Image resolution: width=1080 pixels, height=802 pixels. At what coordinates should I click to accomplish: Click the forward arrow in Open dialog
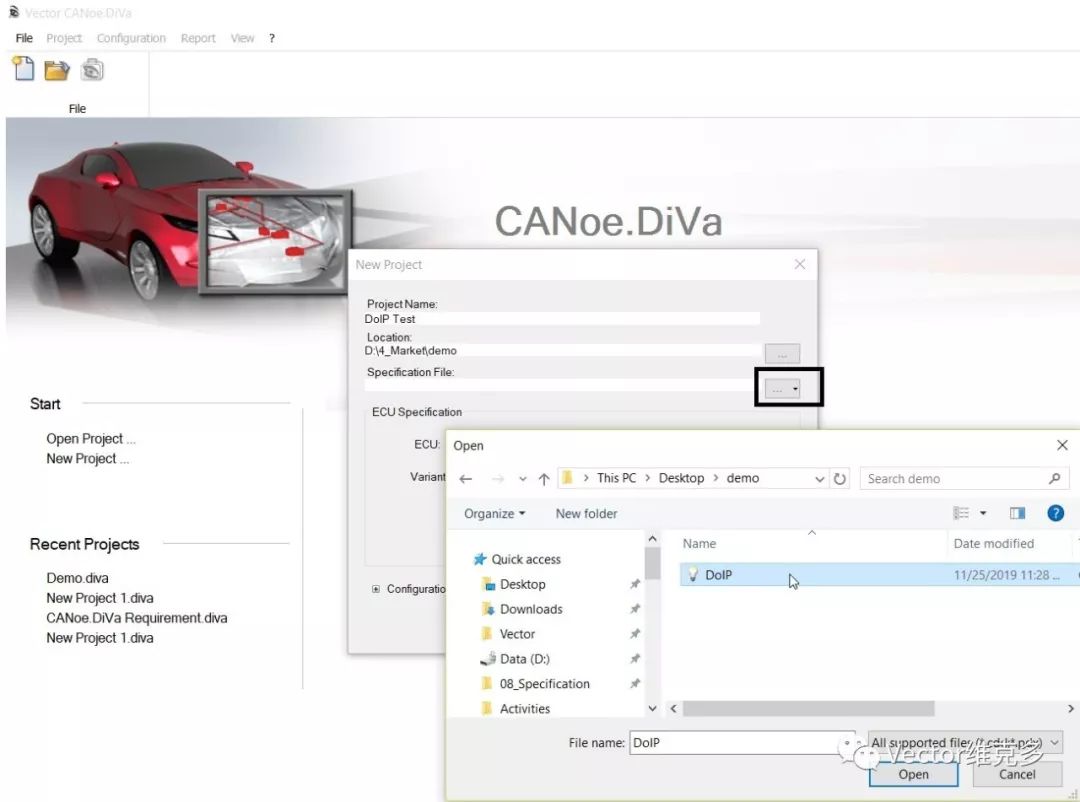(x=498, y=479)
